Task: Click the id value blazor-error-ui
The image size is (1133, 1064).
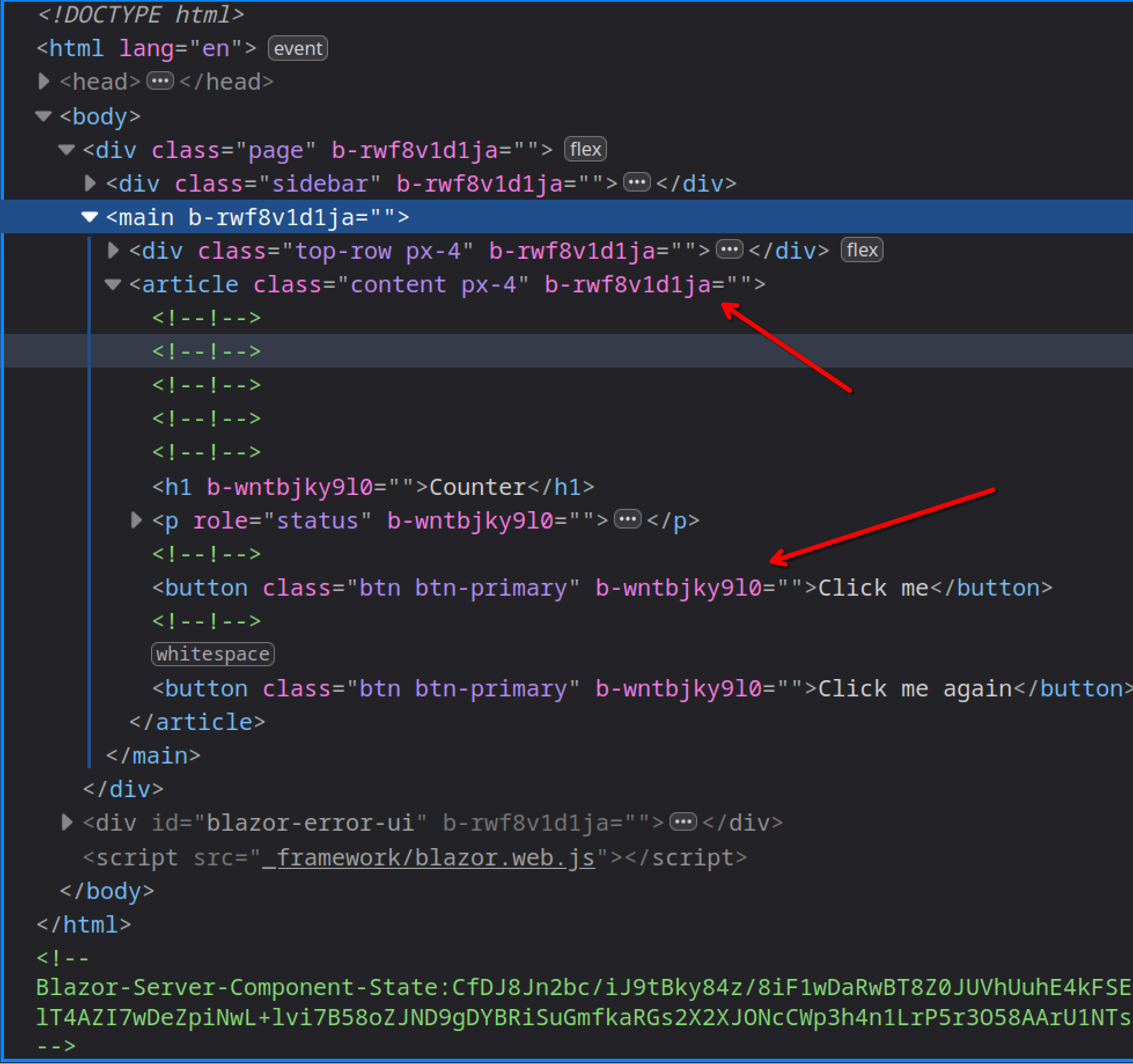Action: point(311,823)
